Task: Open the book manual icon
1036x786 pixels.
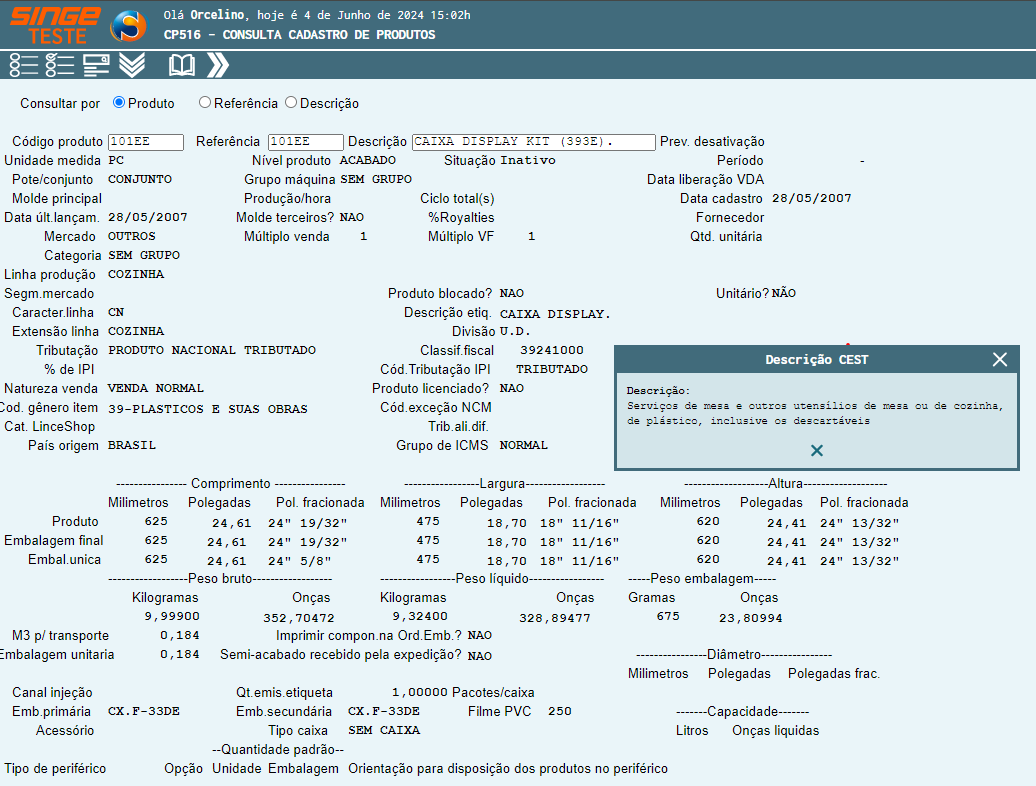Action: click(182, 65)
